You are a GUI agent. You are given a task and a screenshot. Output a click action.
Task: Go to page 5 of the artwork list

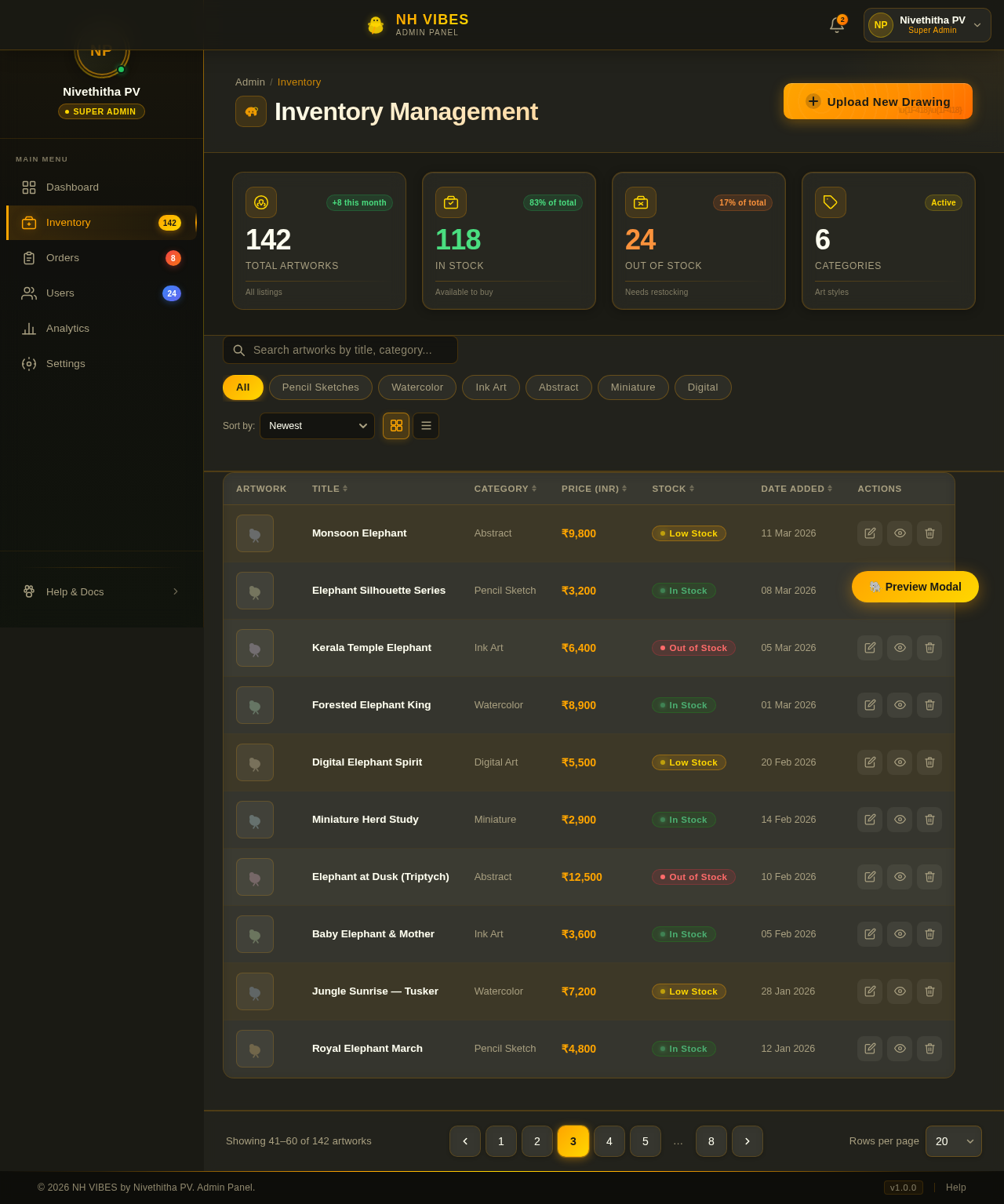pyautogui.click(x=645, y=1141)
